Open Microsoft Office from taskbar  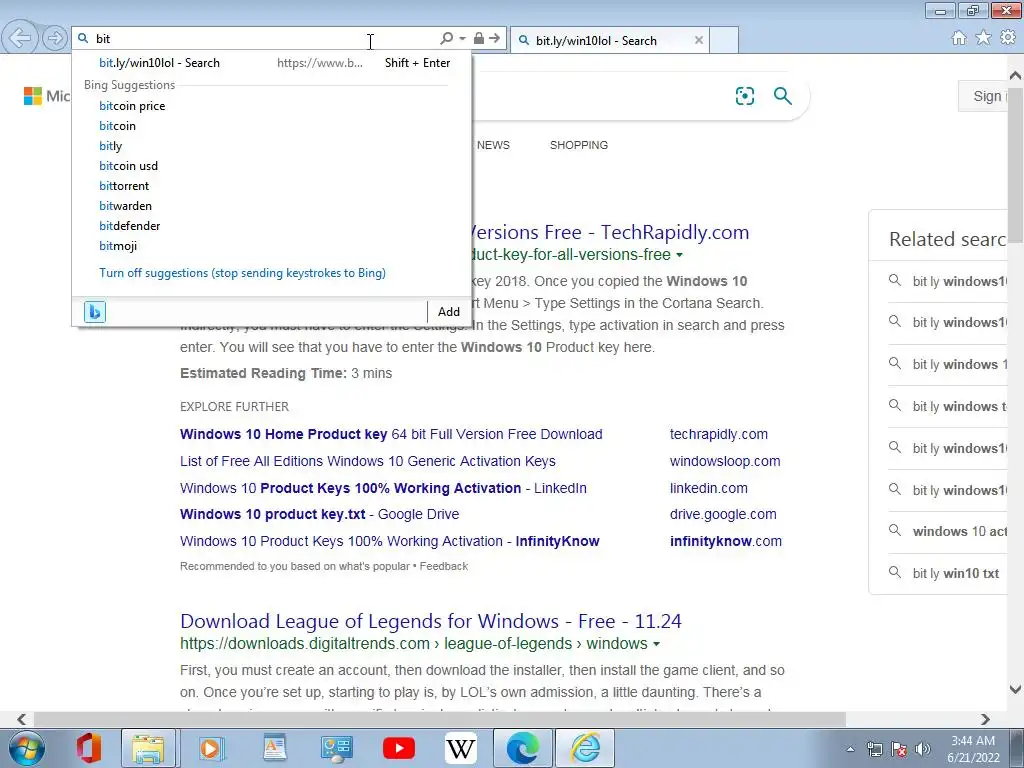click(x=88, y=748)
